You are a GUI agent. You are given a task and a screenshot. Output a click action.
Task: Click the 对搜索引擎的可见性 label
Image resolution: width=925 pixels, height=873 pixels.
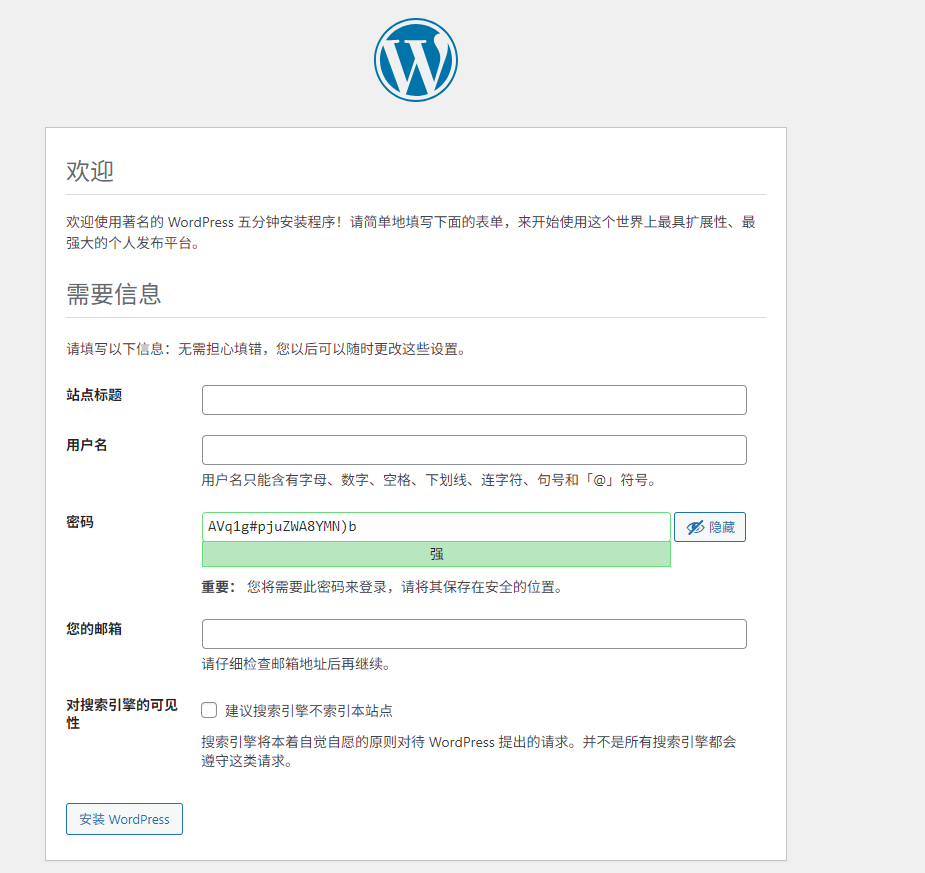click(x=122, y=714)
